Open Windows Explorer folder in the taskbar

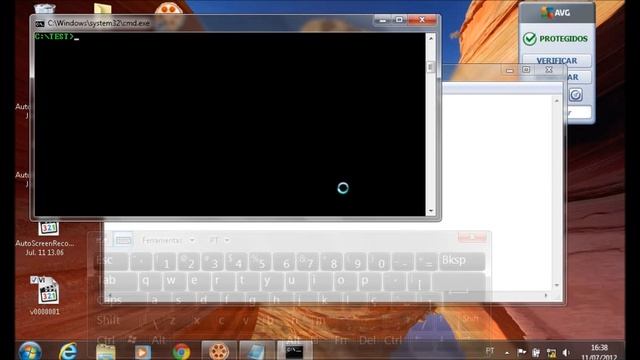coord(105,352)
